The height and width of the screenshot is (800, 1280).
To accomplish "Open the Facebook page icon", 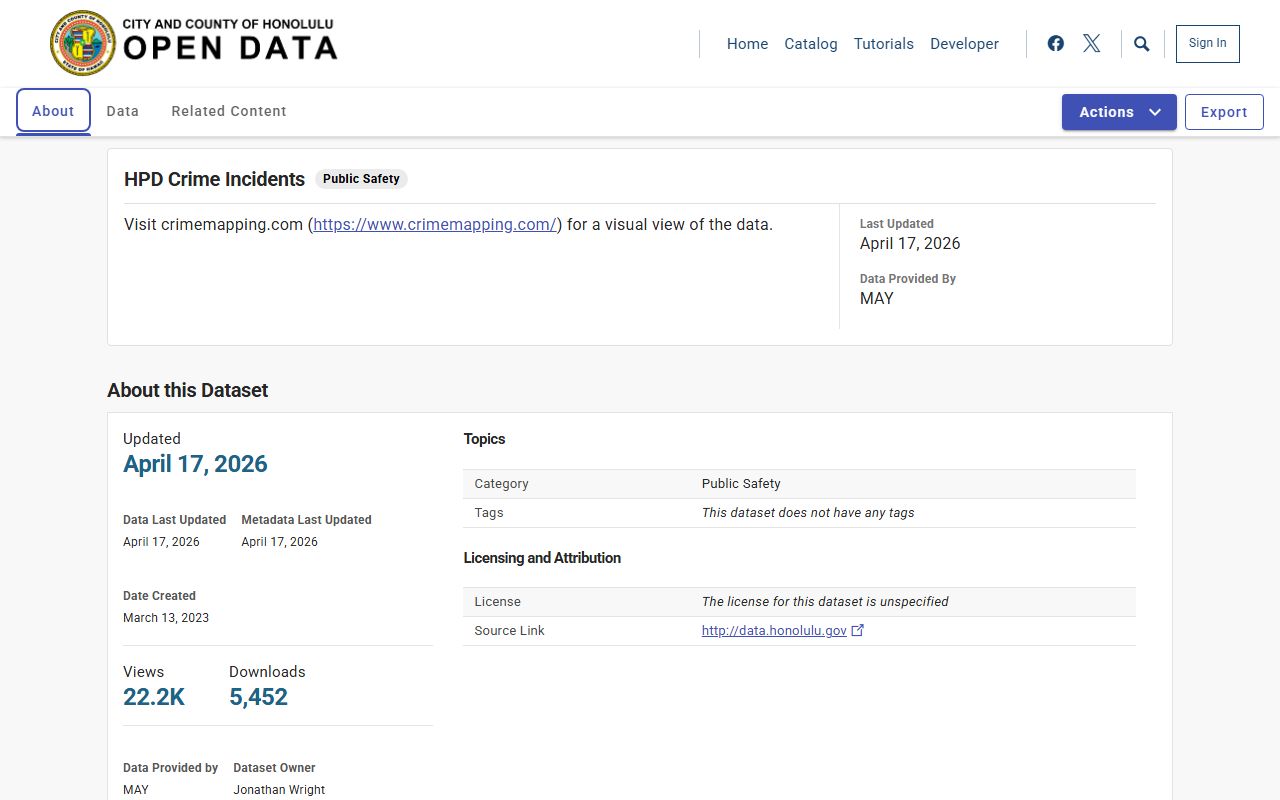I will pyautogui.click(x=1055, y=43).
